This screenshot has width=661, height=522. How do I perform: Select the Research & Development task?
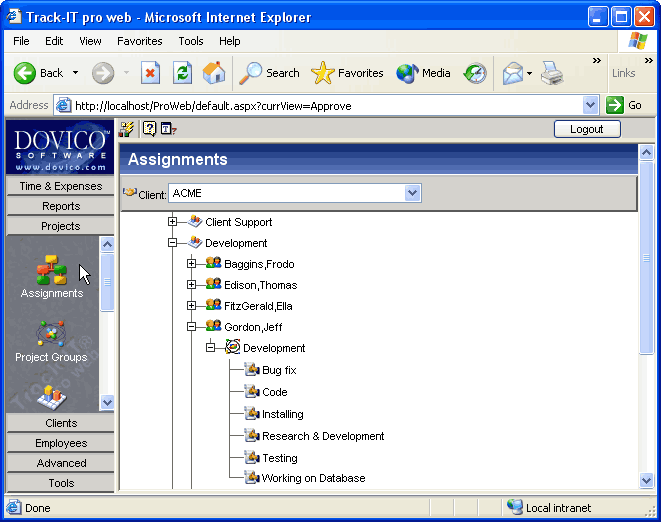tap(323, 436)
